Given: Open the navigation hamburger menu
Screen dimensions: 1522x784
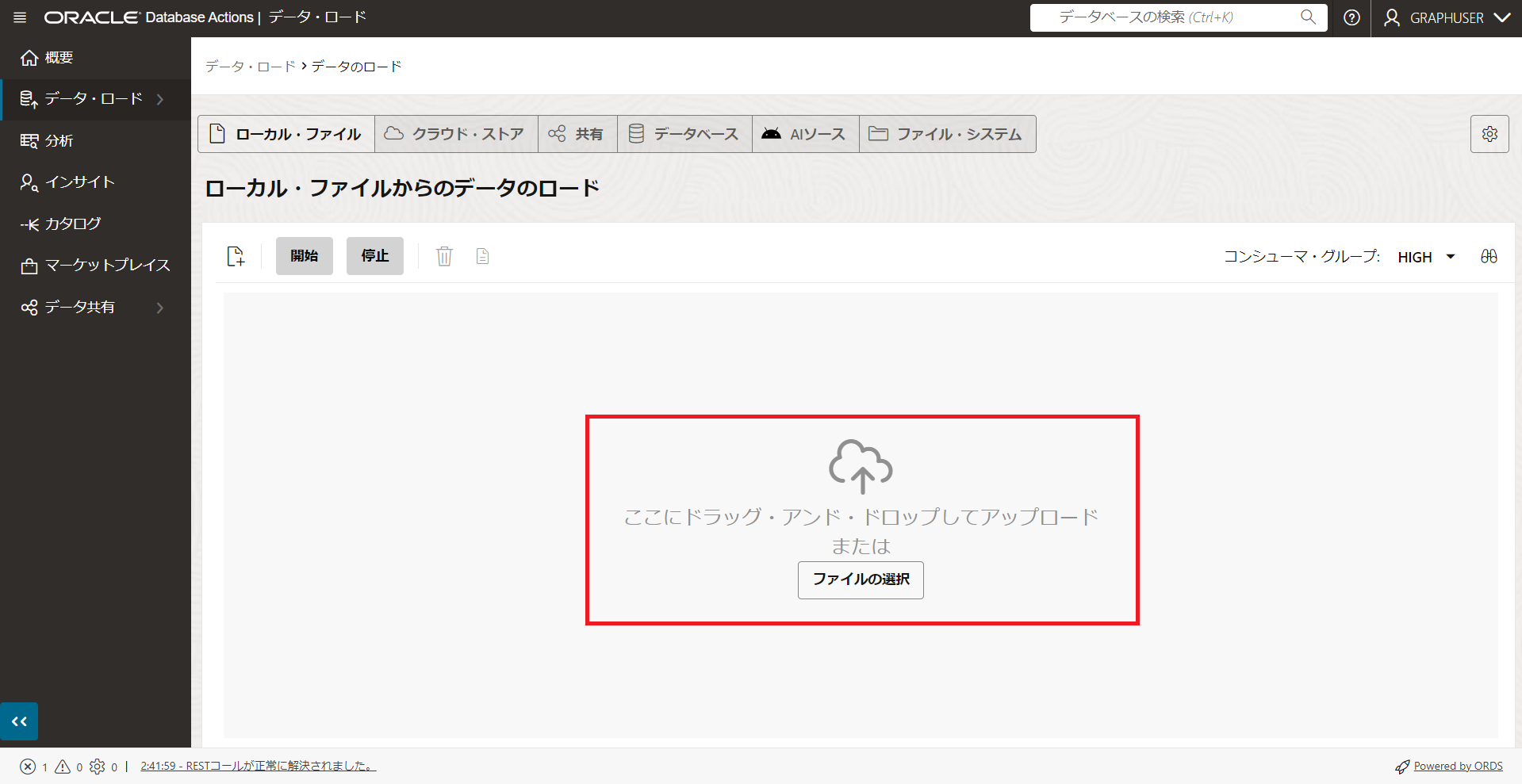Looking at the screenshot, I should point(20,17).
